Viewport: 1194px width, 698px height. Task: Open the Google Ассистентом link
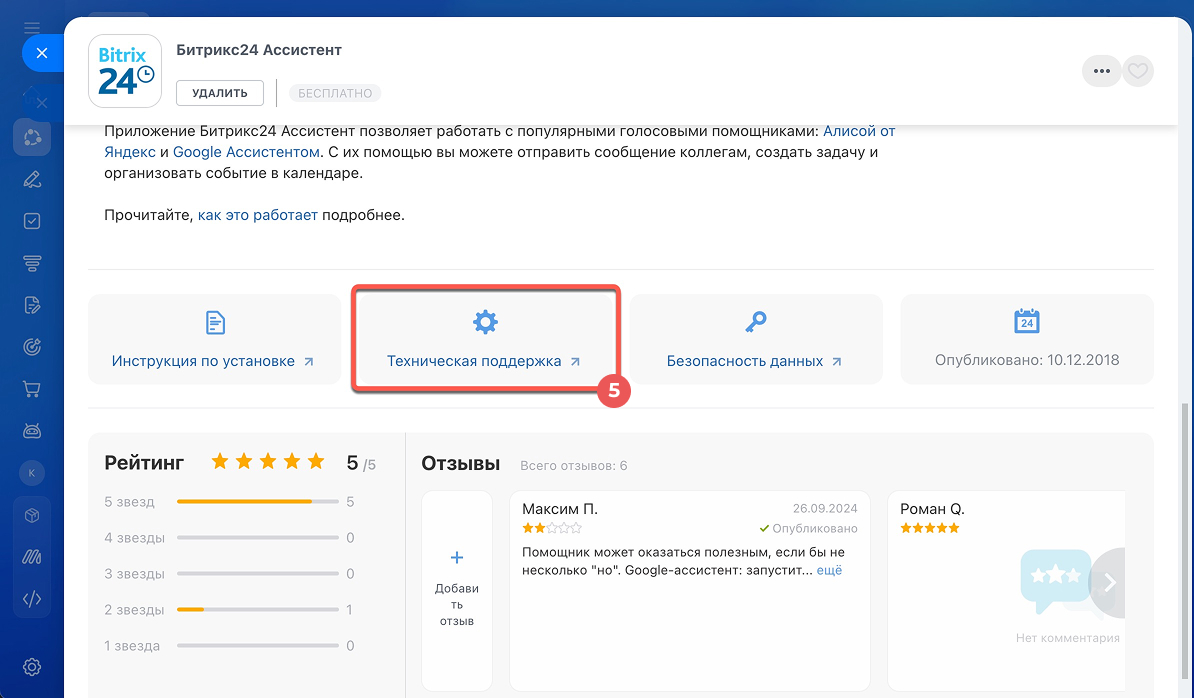pos(246,151)
